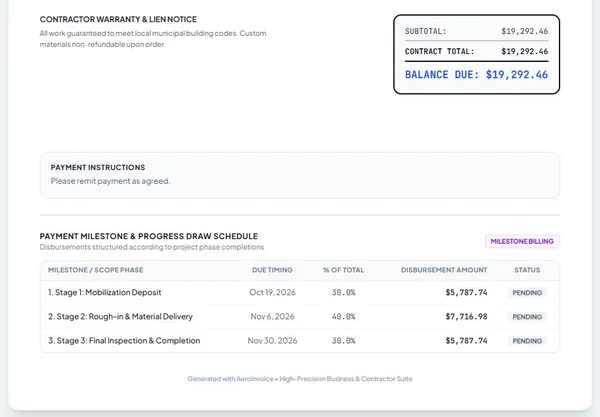Click the CONTRACT TOTAL amount $19,292.46

pos(525,51)
